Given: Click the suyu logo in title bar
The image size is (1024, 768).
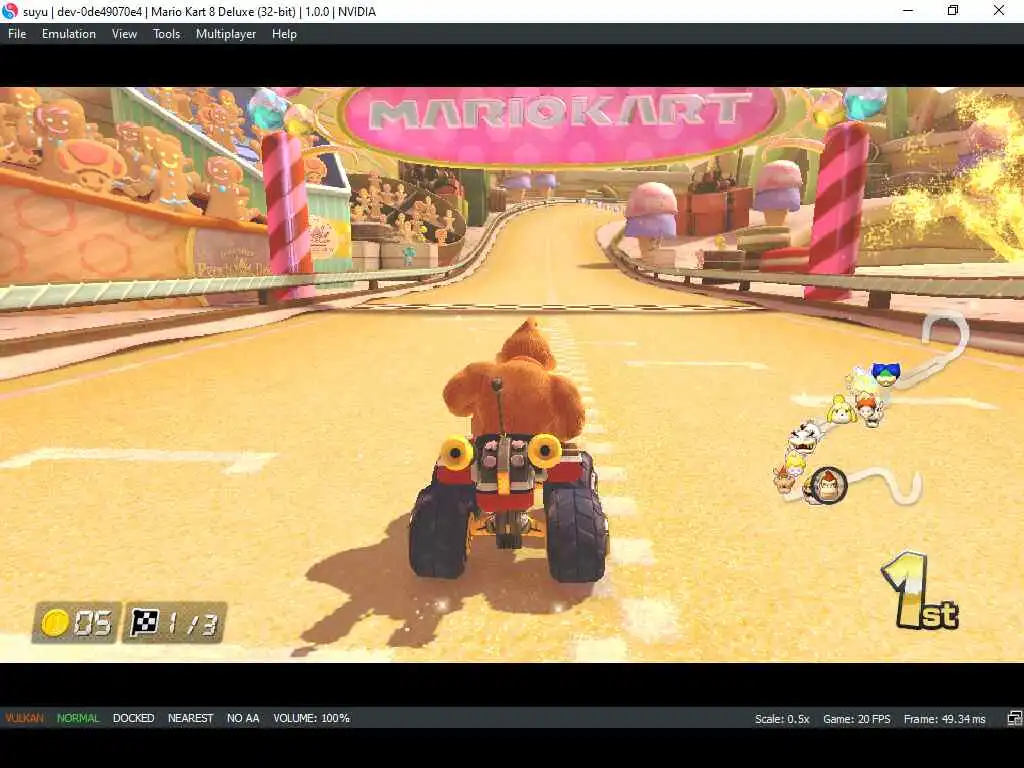Looking at the screenshot, I should click(10, 11).
